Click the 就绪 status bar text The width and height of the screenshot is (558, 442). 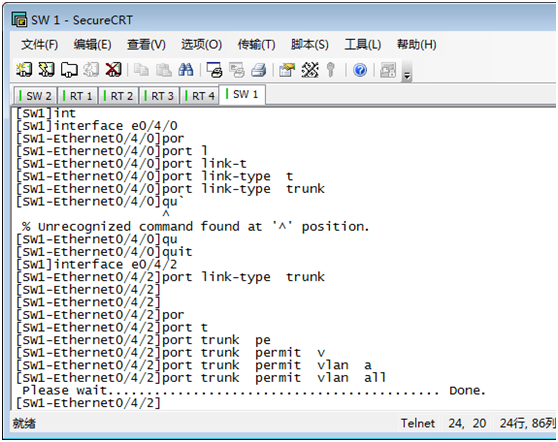tap(24, 423)
